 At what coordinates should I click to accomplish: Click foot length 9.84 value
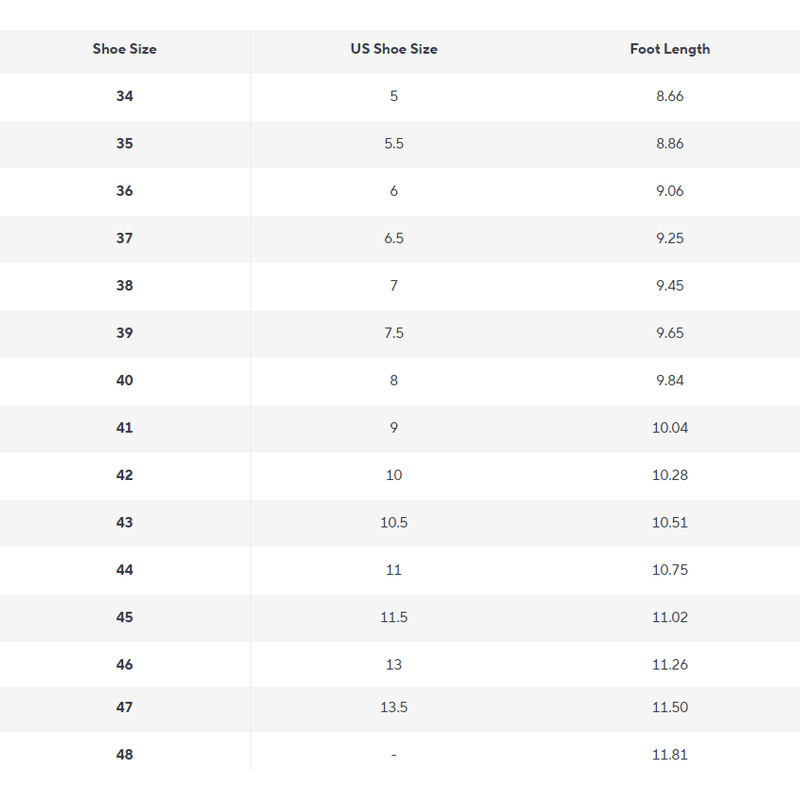pos(669,380)
